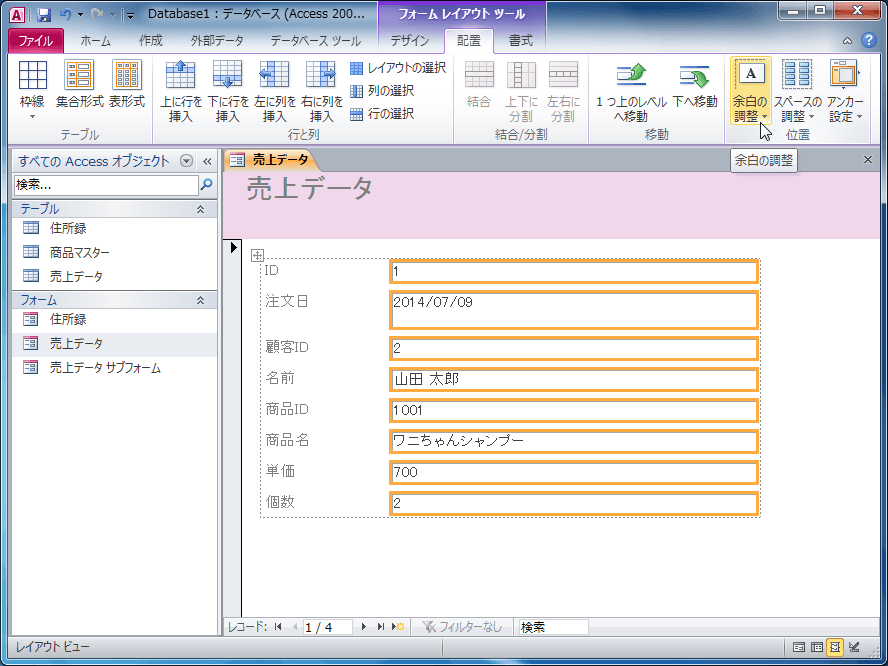Viewport: 888px width, 666px height.
Task: Click the 1つ上のレベルへ移動 button
Action: point(631,91)
